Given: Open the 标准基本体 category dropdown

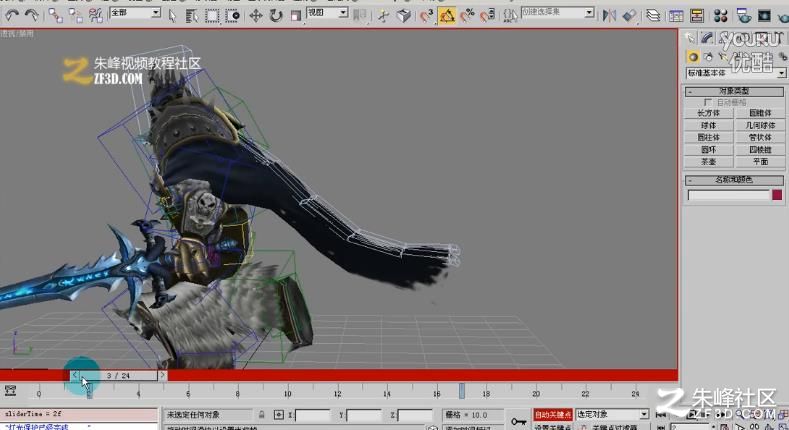Looking at the screenshot, I should pos(735,73).
